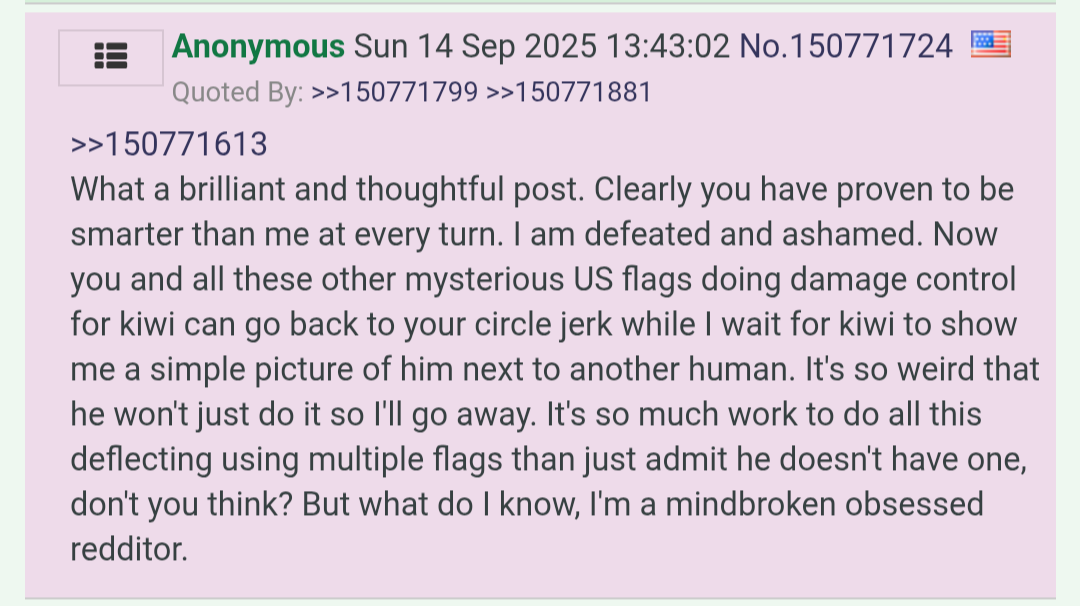This screenshot has height=606, width=1080.
Task: Open quoting post >>150771881
Action: pos(569,92)
